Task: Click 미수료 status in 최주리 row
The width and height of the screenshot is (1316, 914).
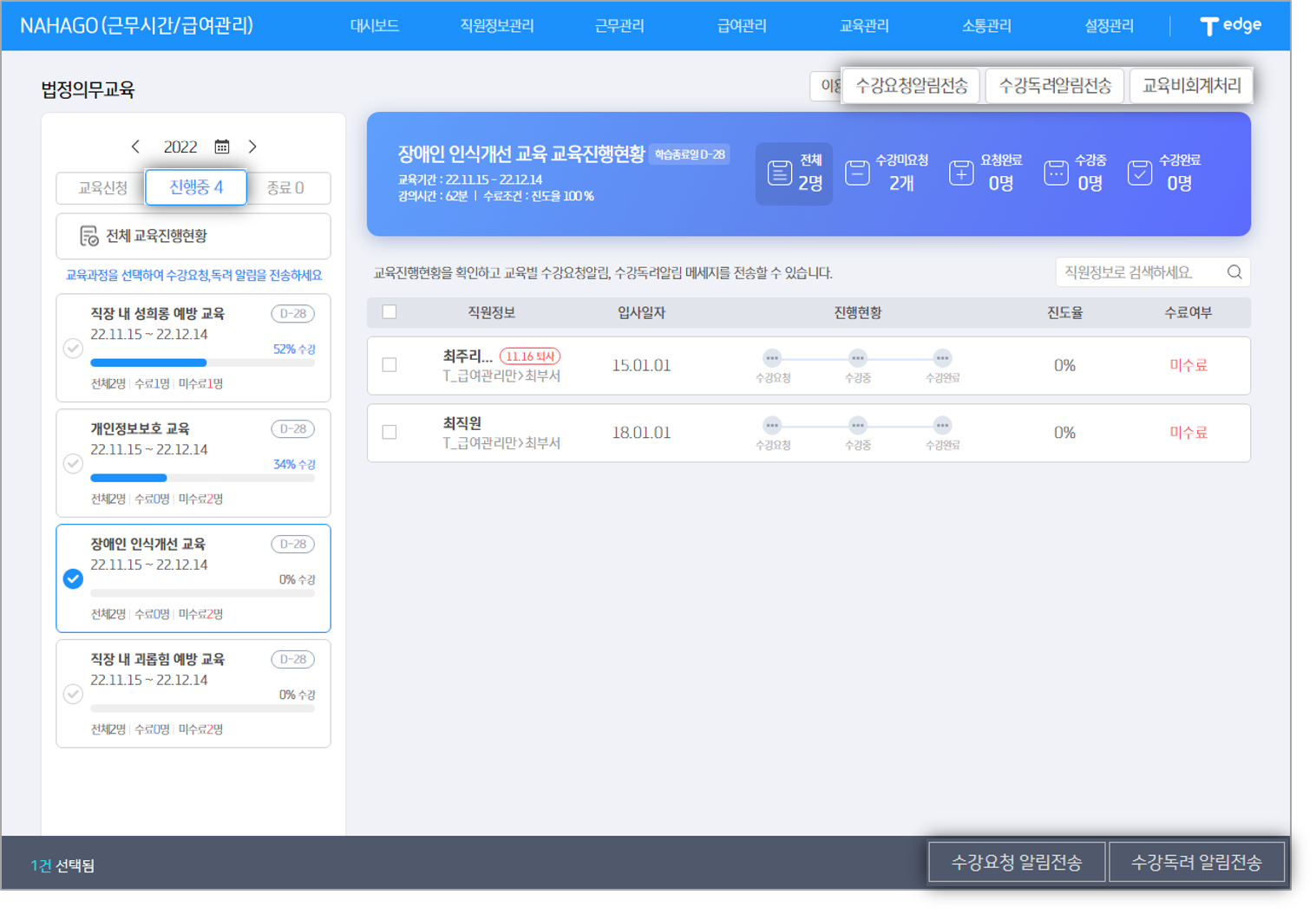Action: (1188, 365)
